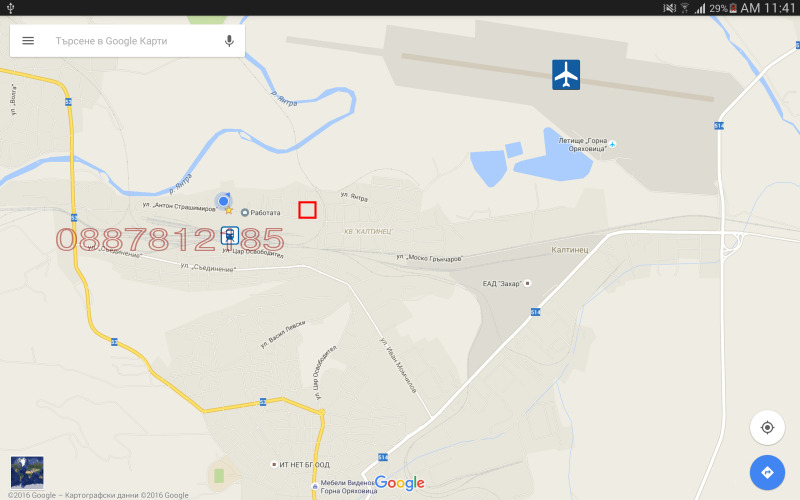Open directions with the blue arrow button
The image size is (800, 500).
[767, 472]
